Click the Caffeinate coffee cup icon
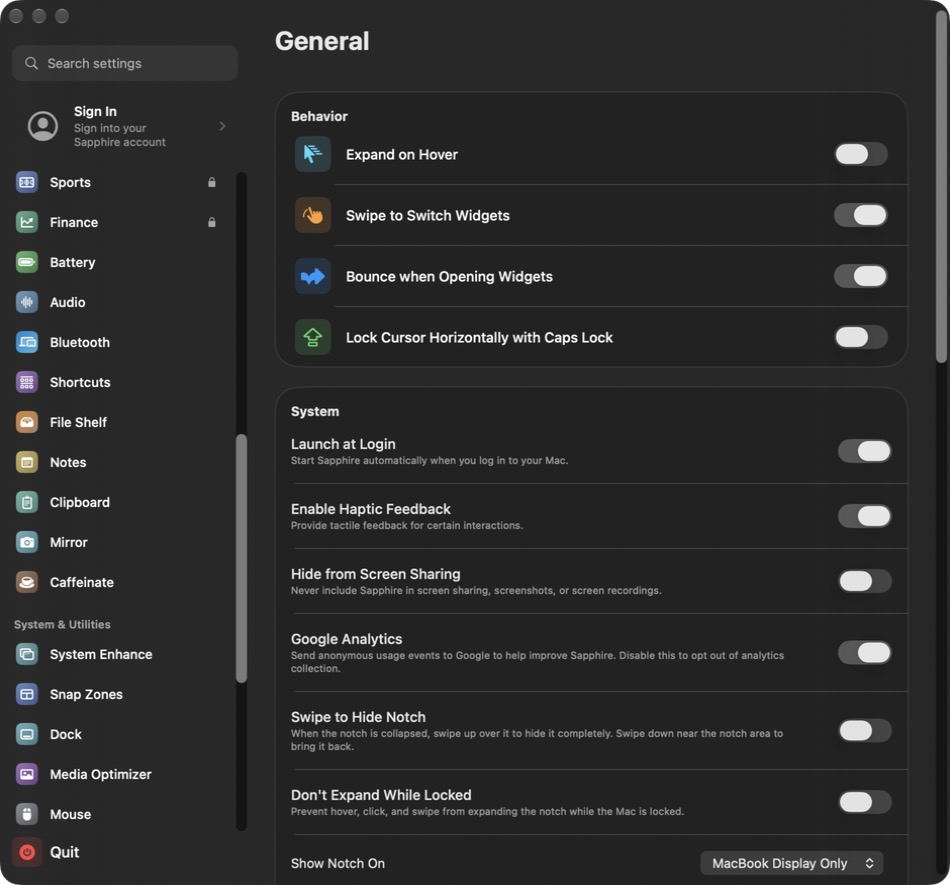Image resolution: width=950 pixels, height=885 pixels. 27,582
